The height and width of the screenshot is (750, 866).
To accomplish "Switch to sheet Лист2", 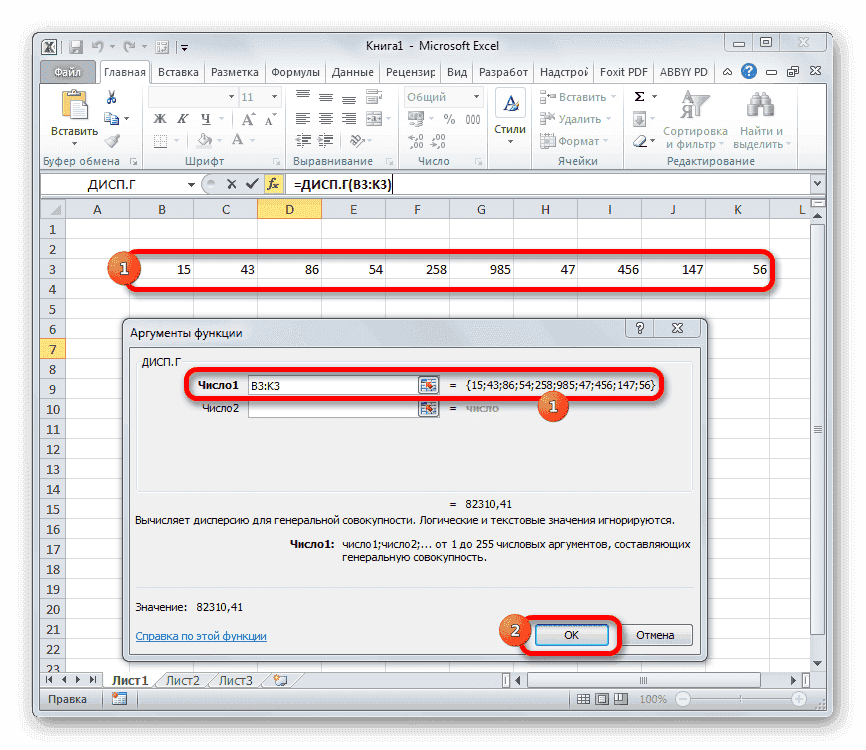I will [181, 679].
